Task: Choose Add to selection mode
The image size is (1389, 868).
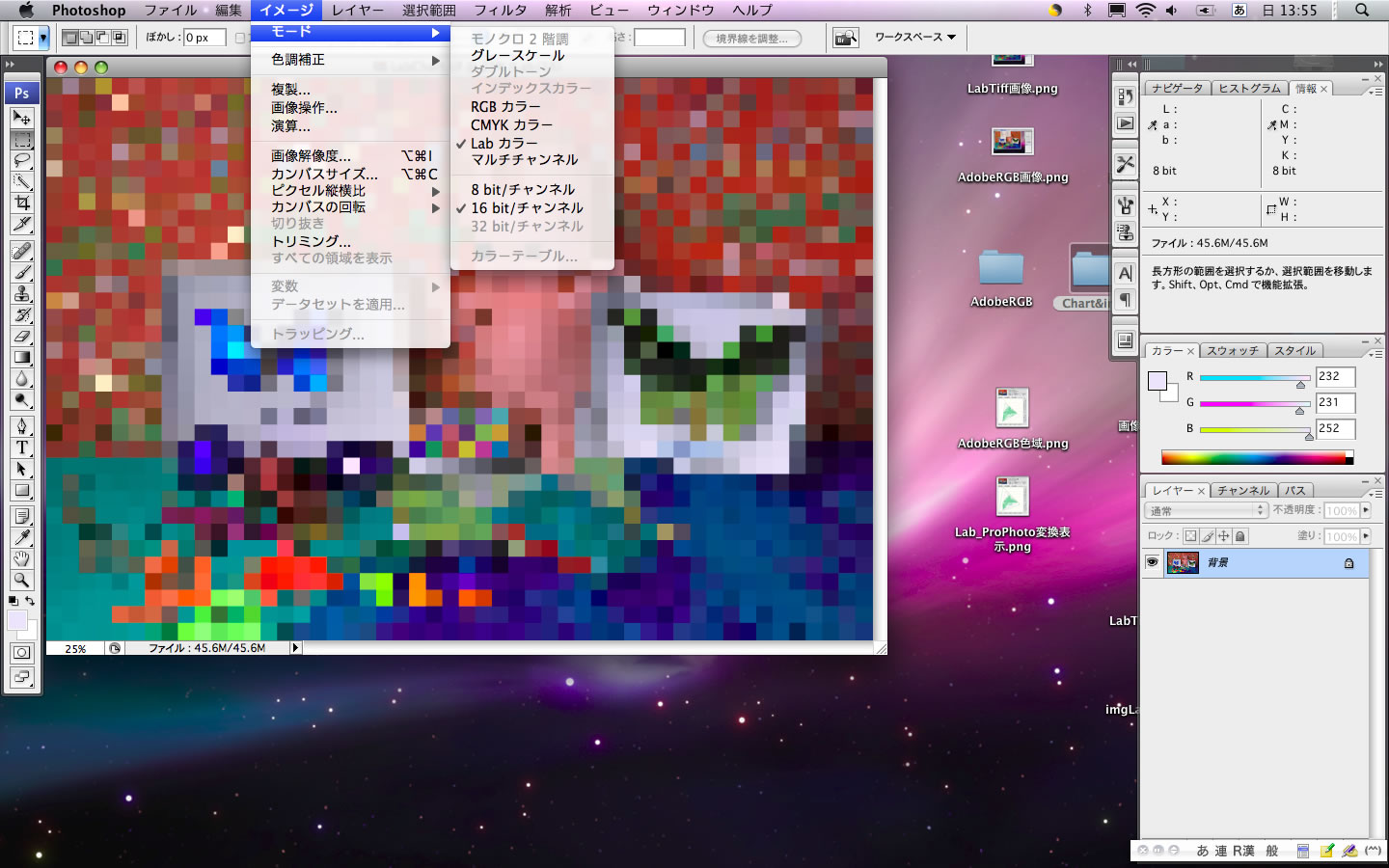Action: click(x=87, y=38)
